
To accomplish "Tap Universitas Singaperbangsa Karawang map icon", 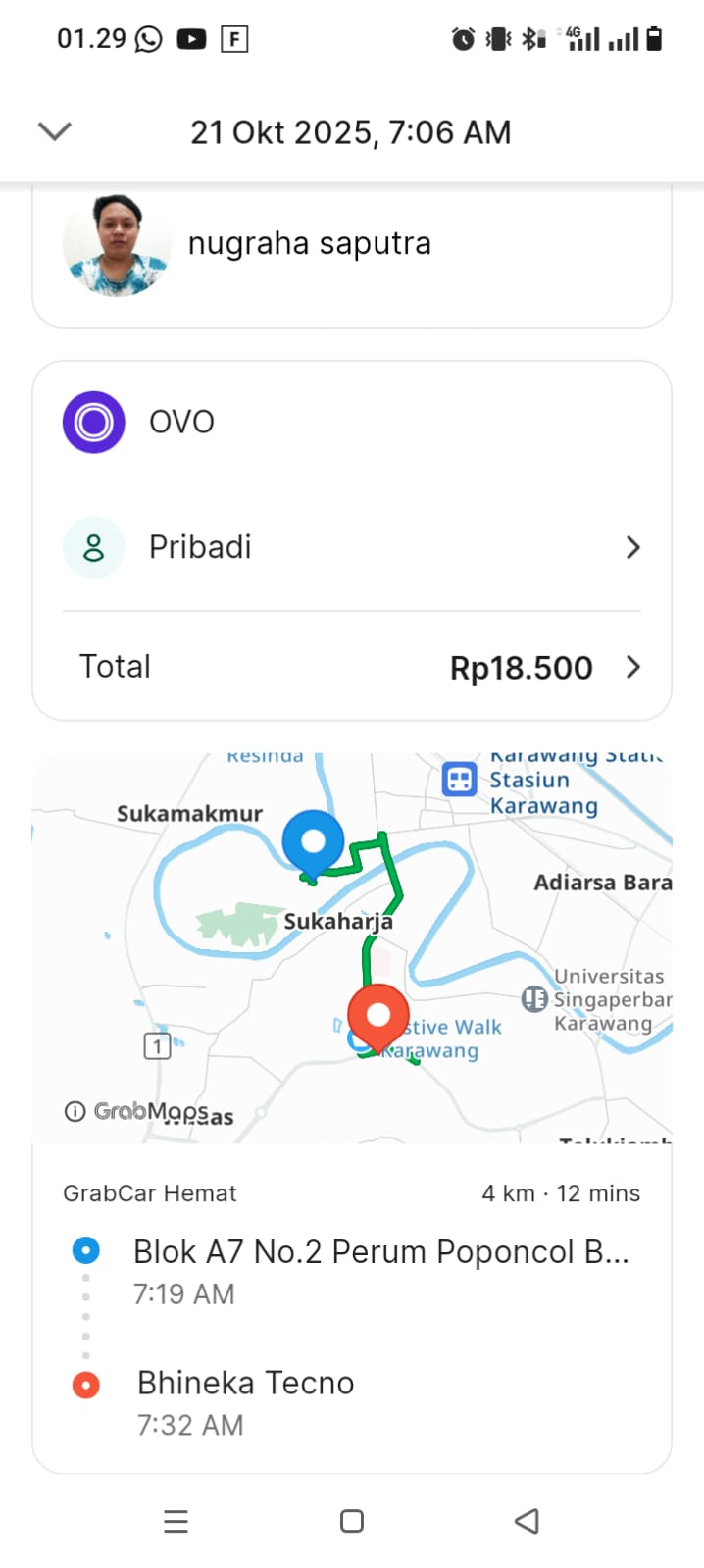I will point(534,999).
